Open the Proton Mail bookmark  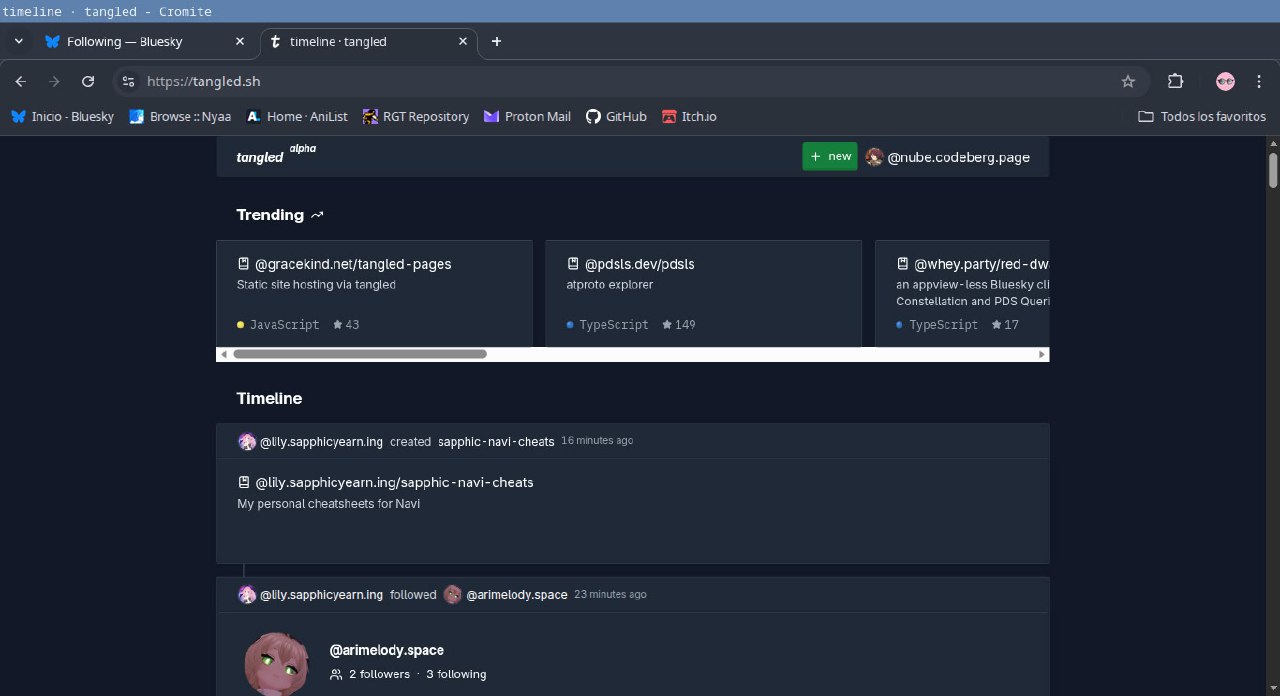[x=527, y=116]
